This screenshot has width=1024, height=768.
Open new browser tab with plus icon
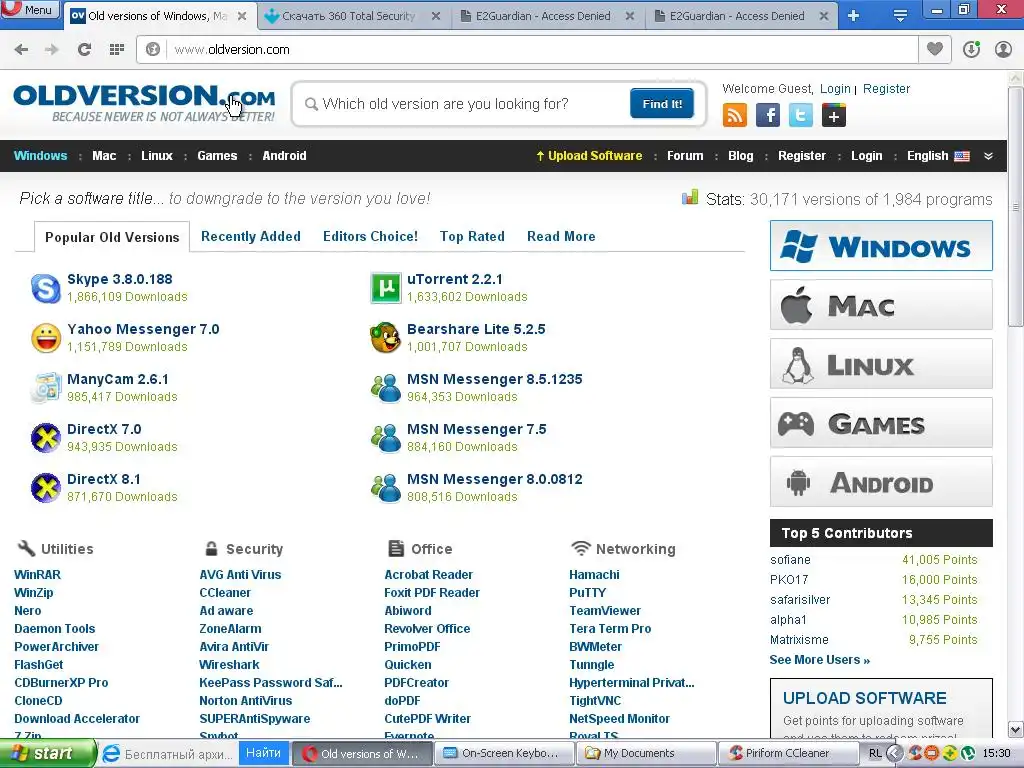[853, 16]
